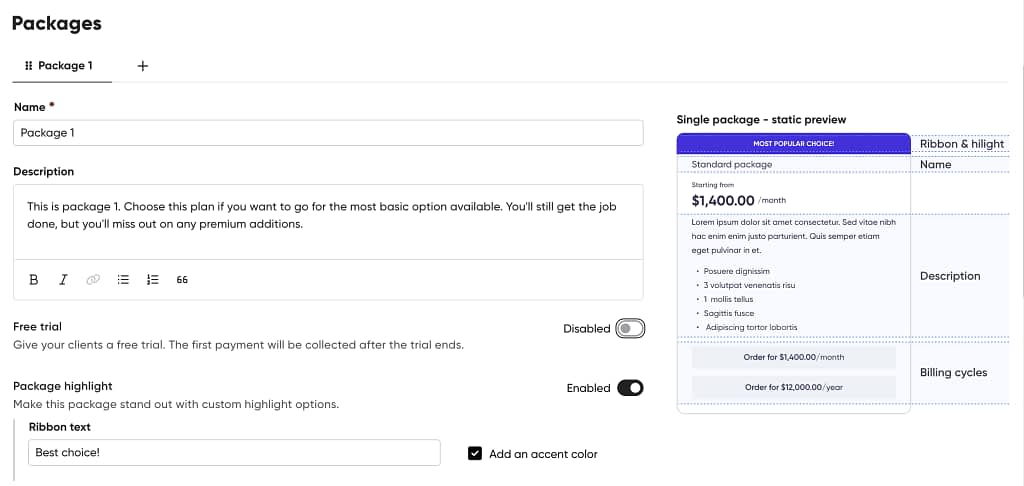Insert blockquote in description
Viewport: 1024px width, 486px height.
[x=182, y=280]
